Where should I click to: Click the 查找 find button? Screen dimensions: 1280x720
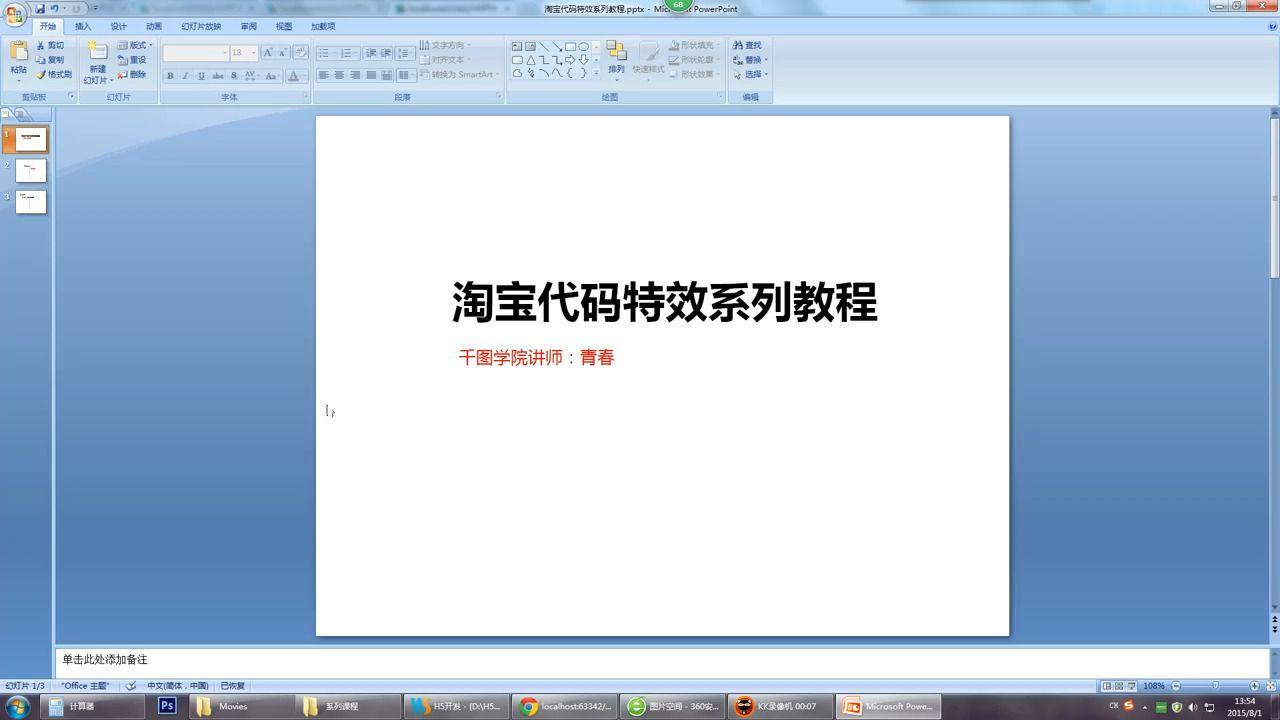point(748,45)
